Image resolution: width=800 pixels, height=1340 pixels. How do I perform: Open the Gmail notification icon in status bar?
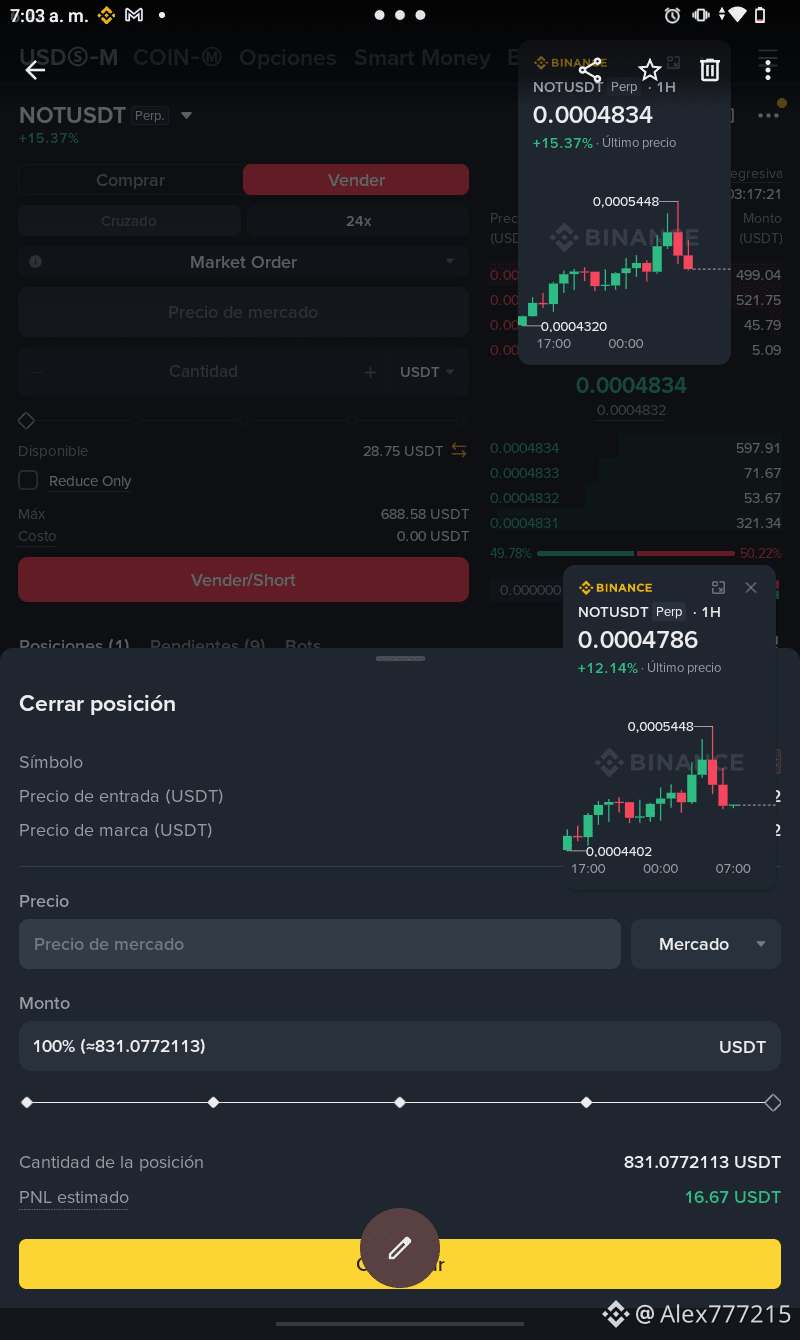134,15
